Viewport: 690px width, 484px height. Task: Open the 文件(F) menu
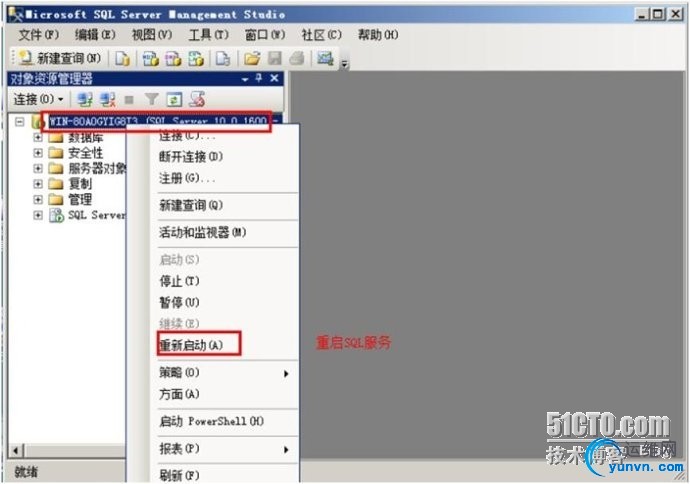click(38, 35)
